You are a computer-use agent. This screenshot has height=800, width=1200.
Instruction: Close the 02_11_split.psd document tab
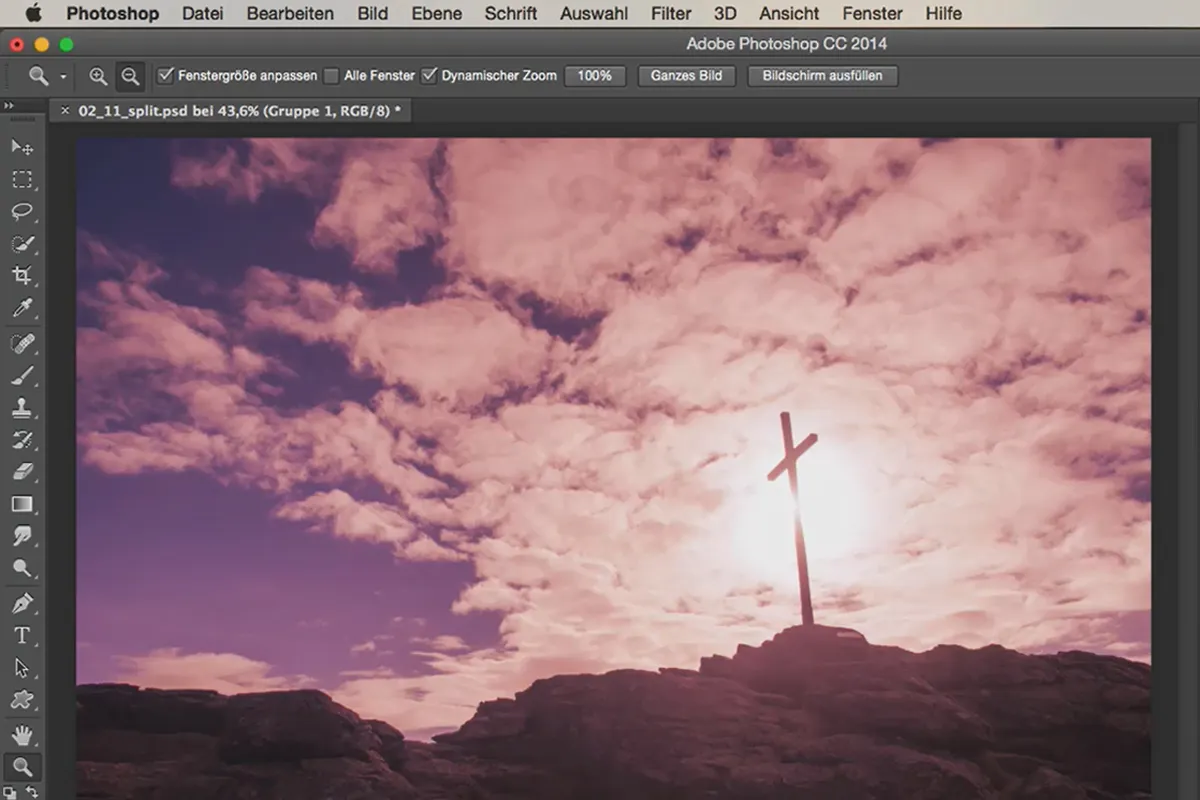pos(65,111)
